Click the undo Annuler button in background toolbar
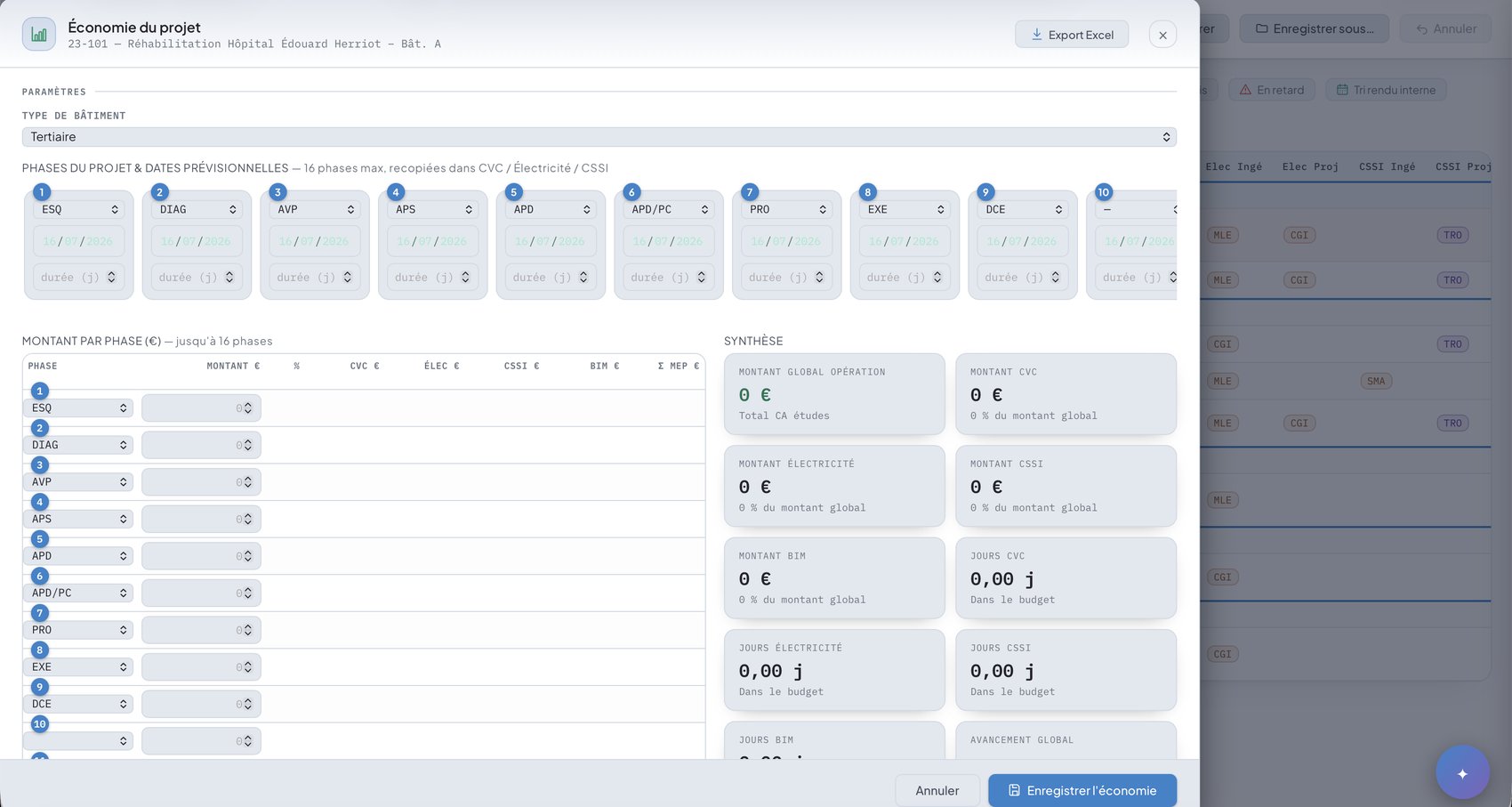Screen dimensions: 1512x807 click(1446, 28)
